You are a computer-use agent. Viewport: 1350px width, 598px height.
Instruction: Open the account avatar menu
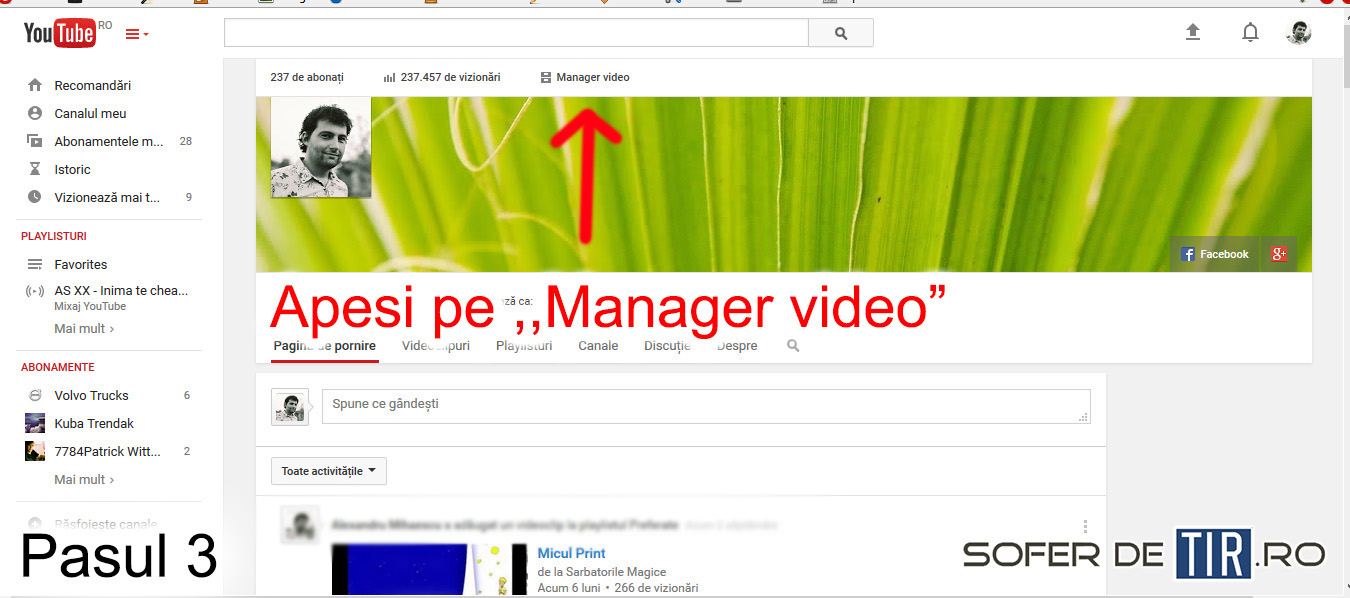(x=1298, y=33)
